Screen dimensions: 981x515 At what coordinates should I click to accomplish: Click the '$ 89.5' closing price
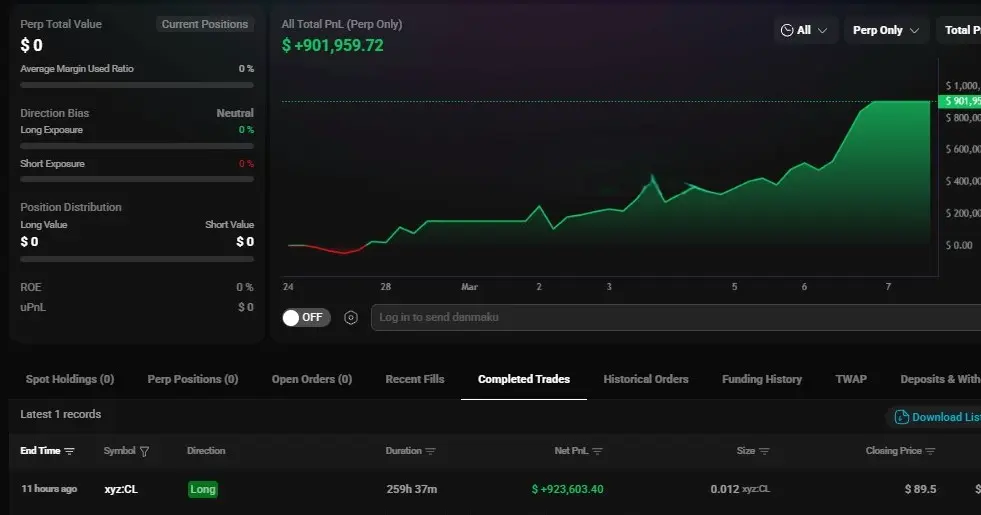pyautogui.click(x=920, y=489)
